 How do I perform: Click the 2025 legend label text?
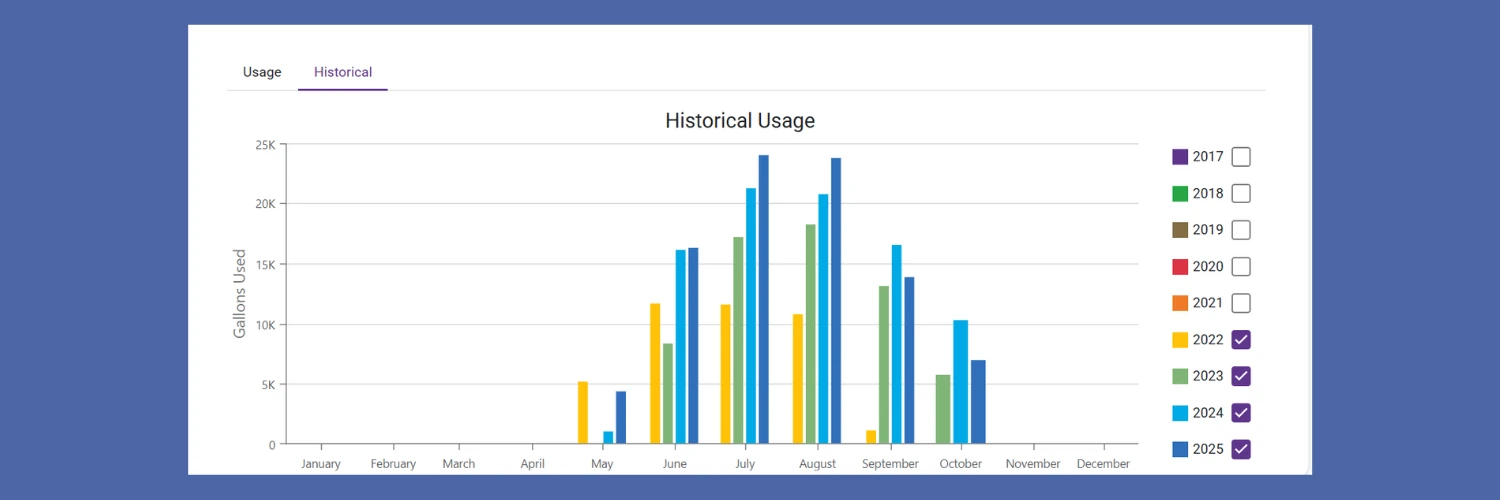coord(1208,449)
